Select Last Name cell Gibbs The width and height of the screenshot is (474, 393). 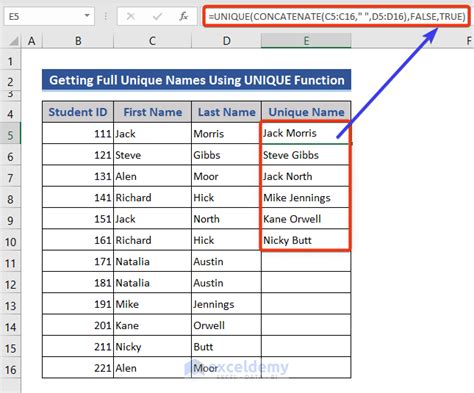226,155
